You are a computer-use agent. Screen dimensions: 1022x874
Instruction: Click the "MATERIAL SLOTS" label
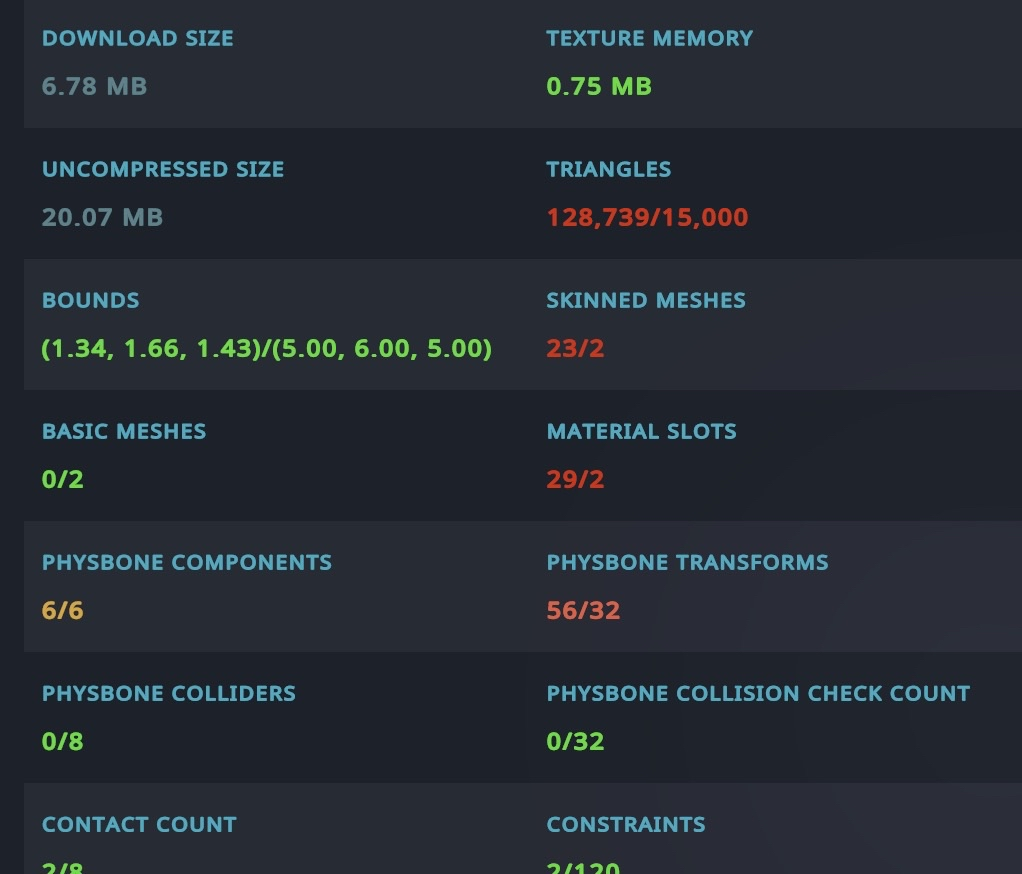[641, 431]
